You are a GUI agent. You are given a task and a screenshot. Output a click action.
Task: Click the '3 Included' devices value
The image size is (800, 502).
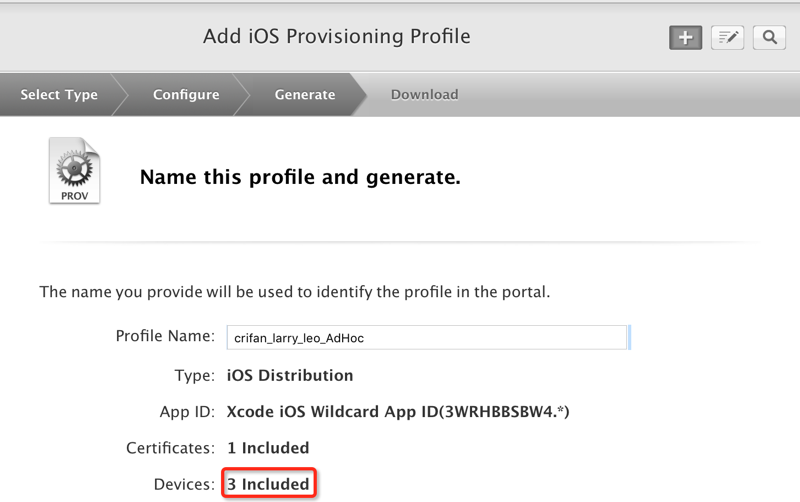point(268,484)
